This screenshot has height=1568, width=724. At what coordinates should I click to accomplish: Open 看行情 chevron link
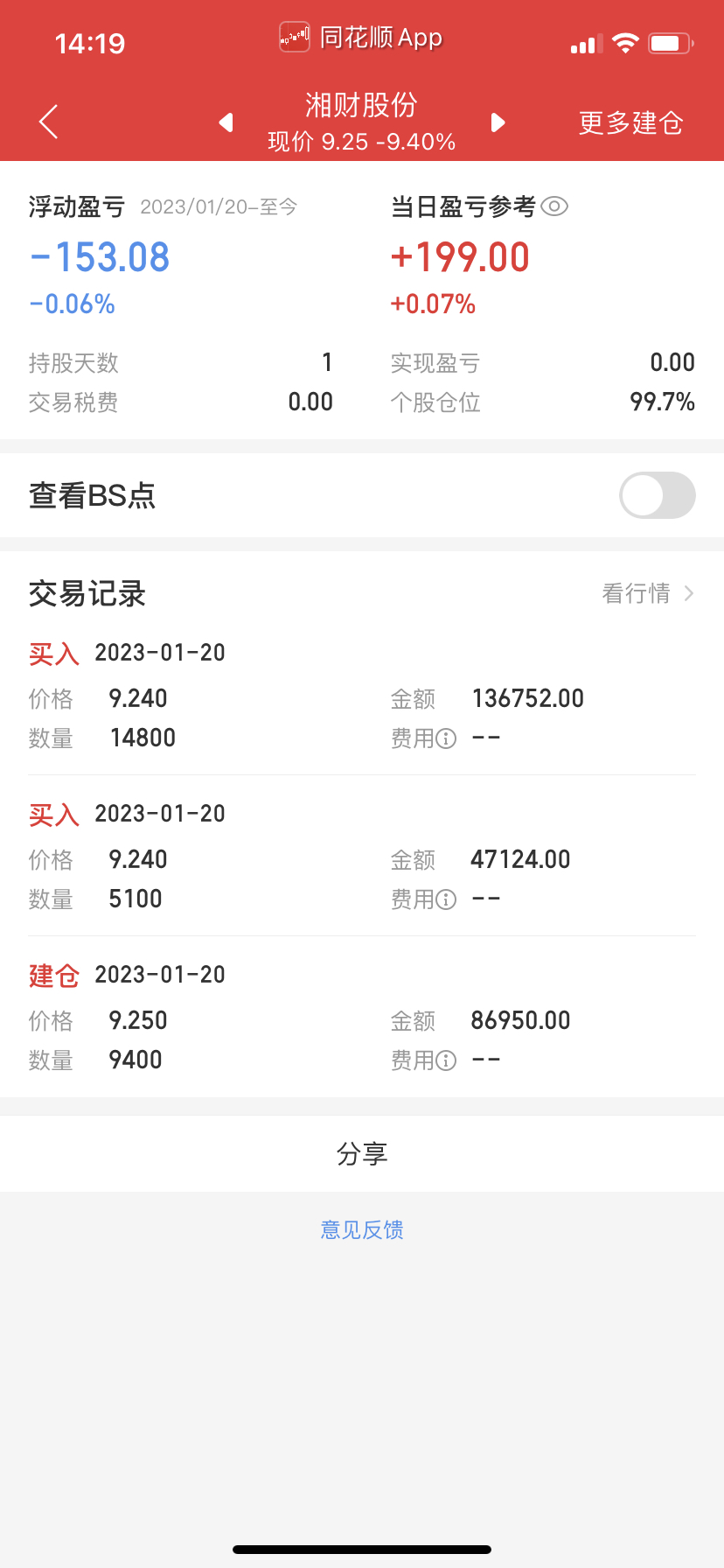(689, 593)
